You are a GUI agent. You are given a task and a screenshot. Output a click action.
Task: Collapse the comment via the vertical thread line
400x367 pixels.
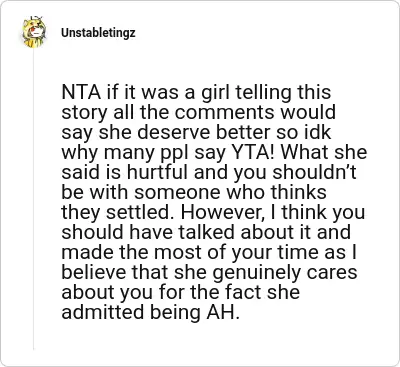coord(34,200)
